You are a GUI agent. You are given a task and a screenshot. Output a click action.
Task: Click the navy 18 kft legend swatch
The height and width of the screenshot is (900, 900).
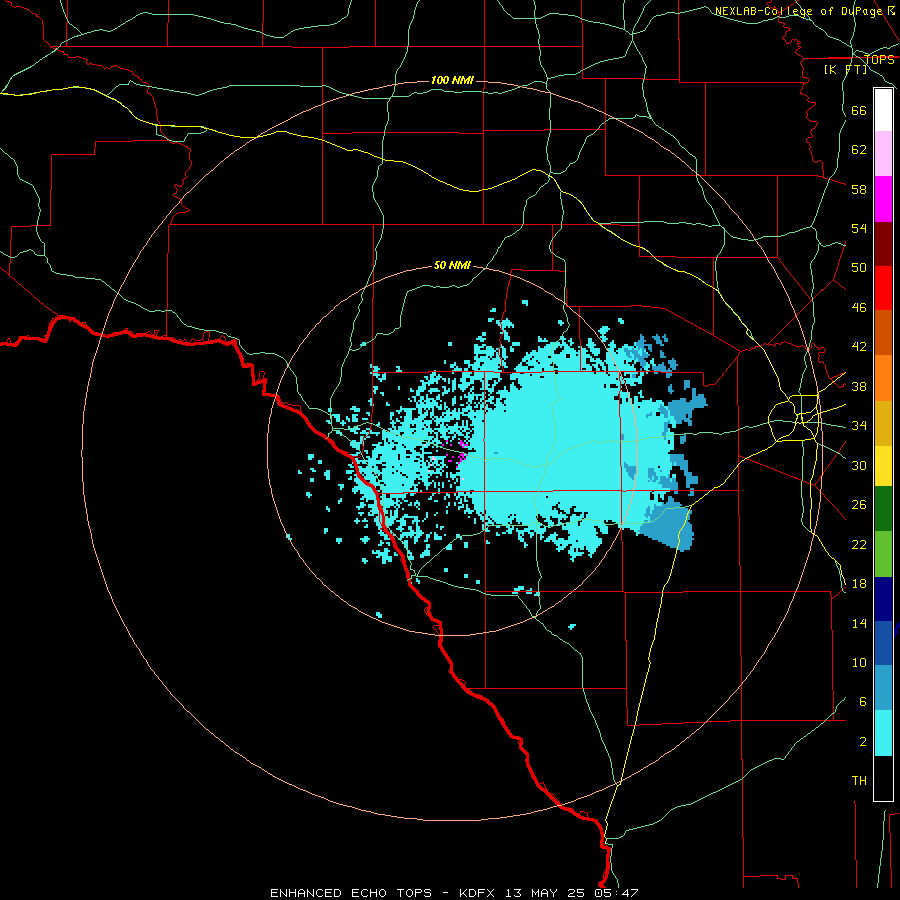pyautogui.click(x=883, y=599)
